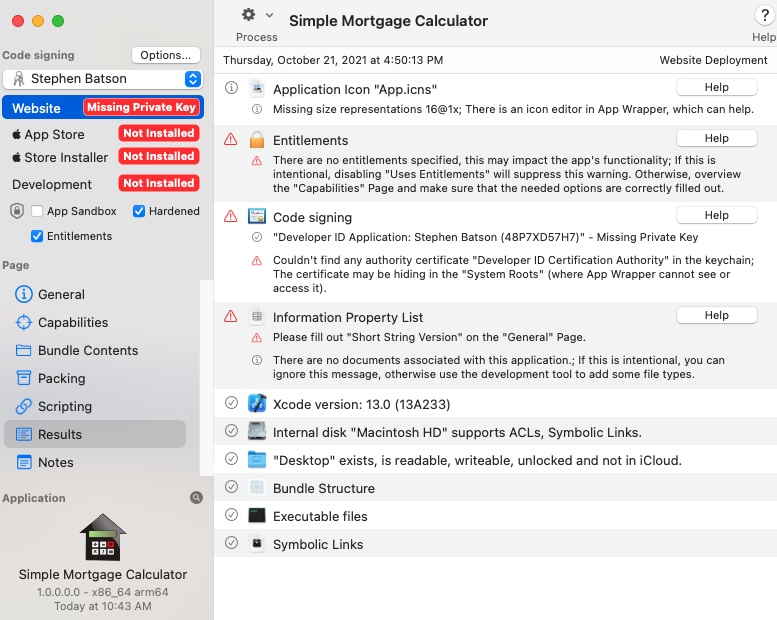
Task: Click the Xcode hammer icon
Action: click(x=257, y=403)
